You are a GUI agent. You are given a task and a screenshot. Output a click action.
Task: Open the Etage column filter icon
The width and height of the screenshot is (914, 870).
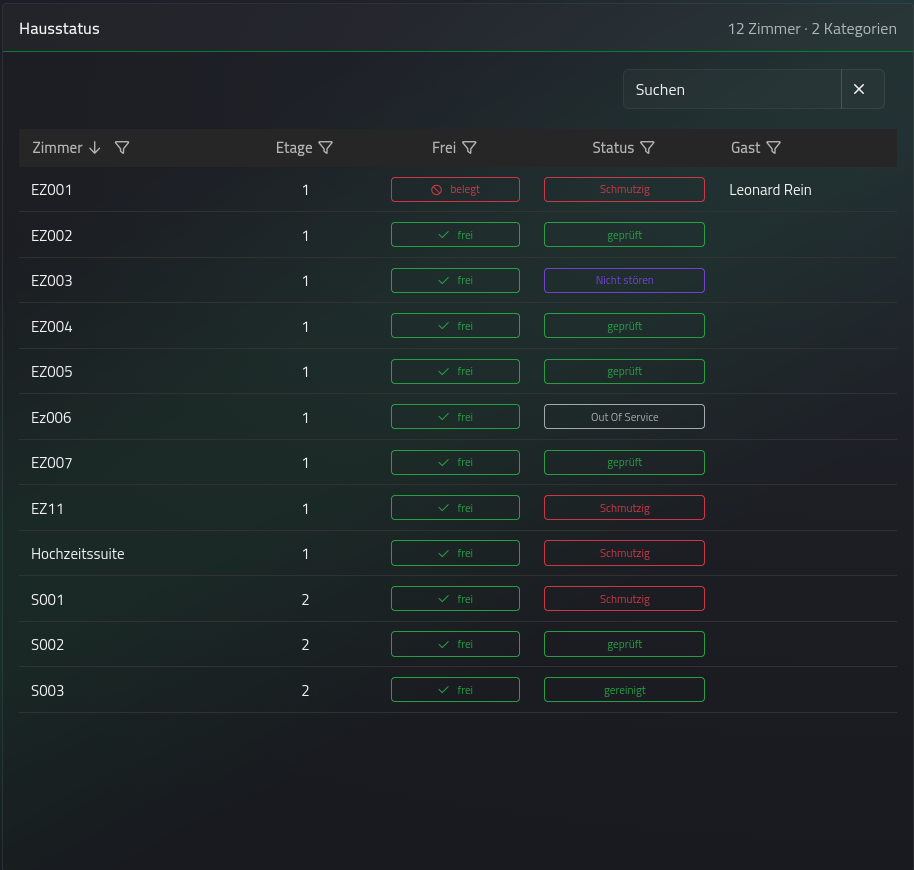(326, 148)
